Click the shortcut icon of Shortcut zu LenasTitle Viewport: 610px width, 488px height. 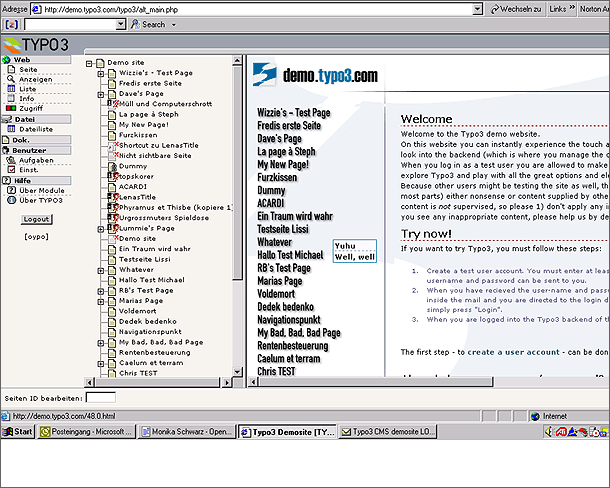(113, 146)
